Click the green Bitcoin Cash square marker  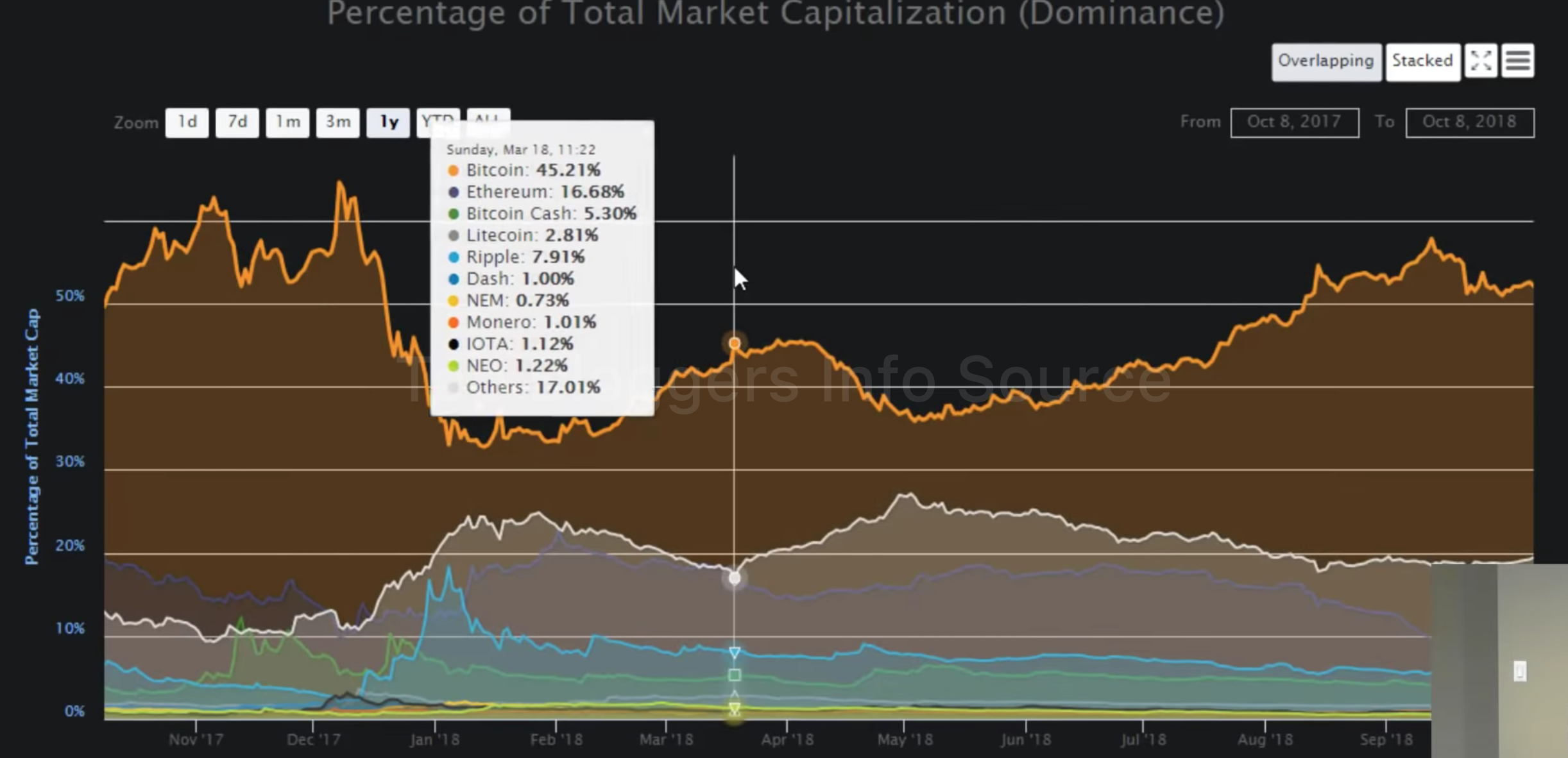(x=735, y=675)
